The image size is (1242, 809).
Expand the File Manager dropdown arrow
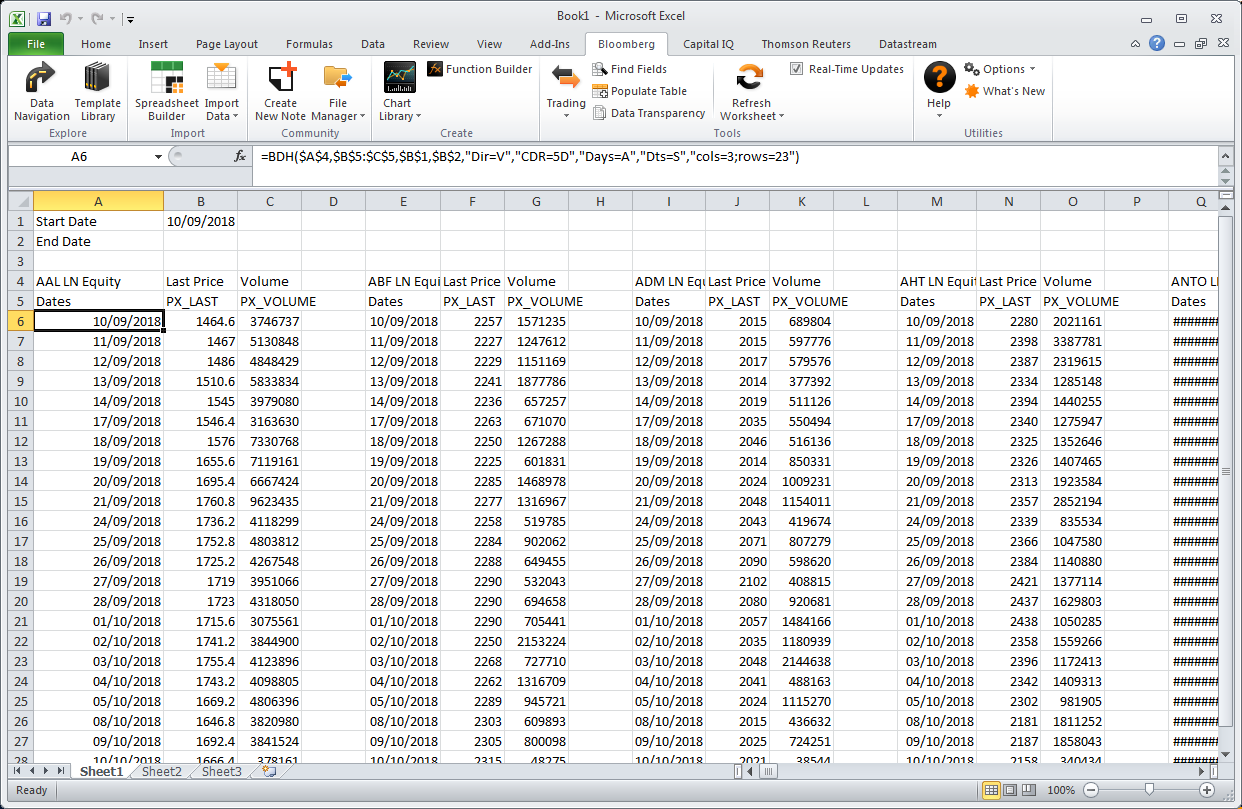(360, 116)
